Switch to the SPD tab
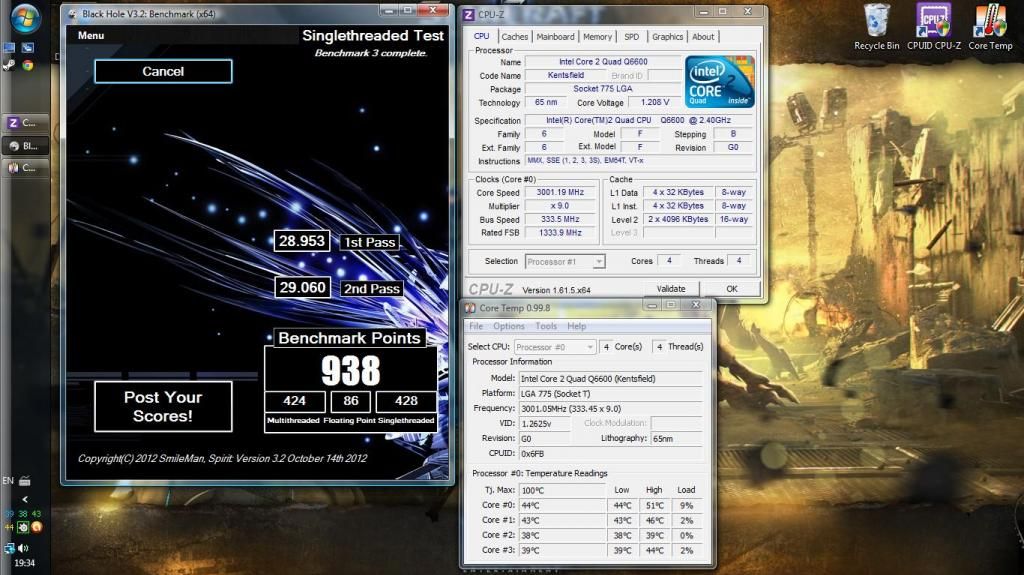Image resolution: width=1024 pixels, height=575 pixels. tap(632, 37)
